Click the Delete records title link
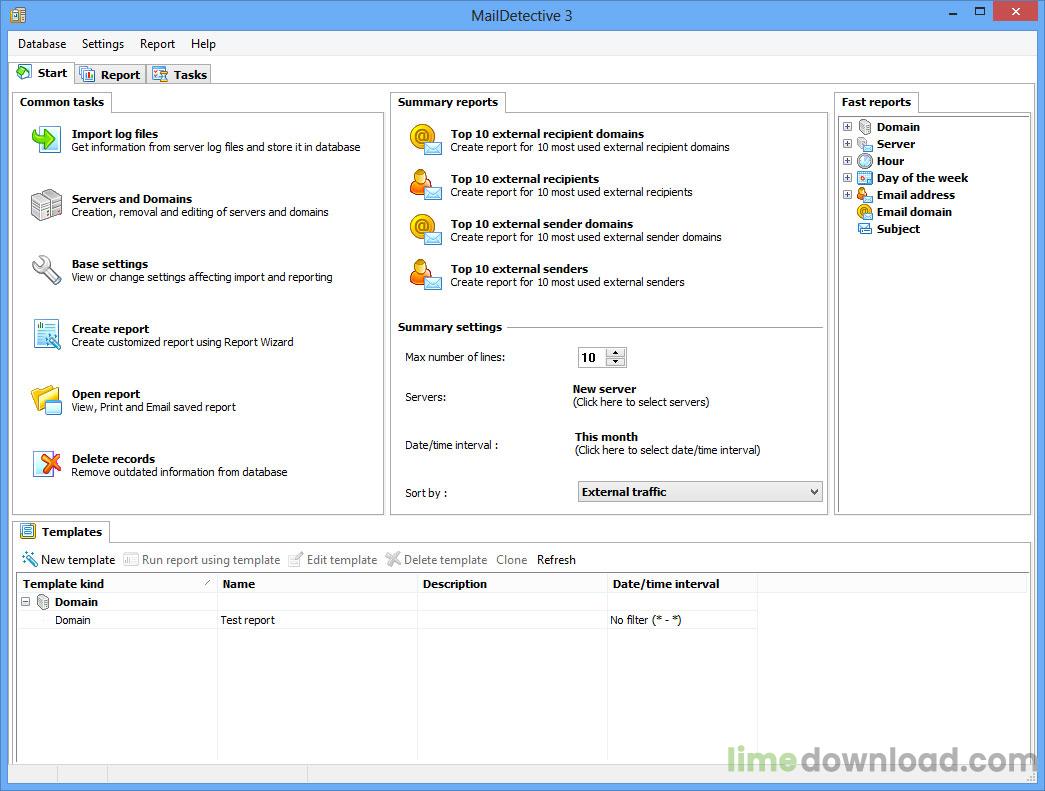This screenshot has width=1045, height=791. (113, 459)
